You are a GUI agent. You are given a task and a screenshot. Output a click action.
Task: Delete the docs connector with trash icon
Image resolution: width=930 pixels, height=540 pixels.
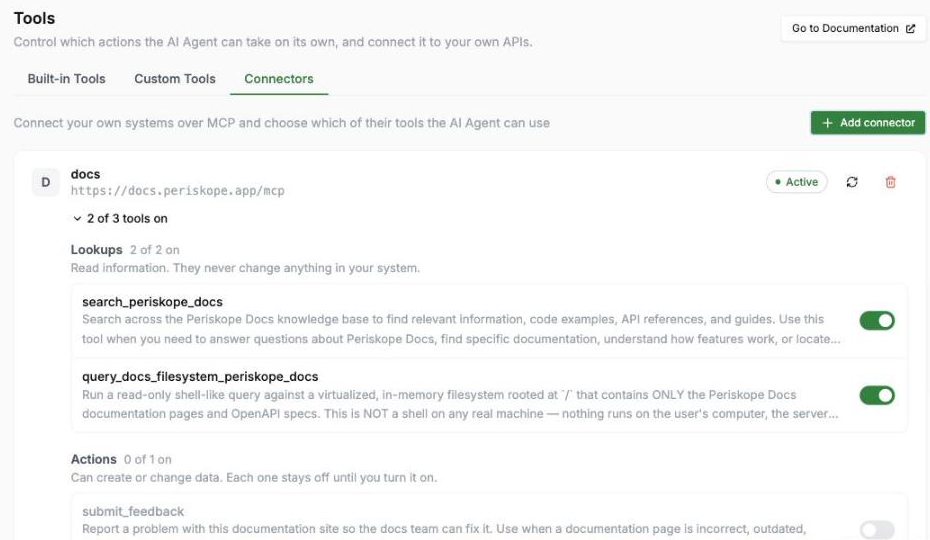tap(890, 182)
